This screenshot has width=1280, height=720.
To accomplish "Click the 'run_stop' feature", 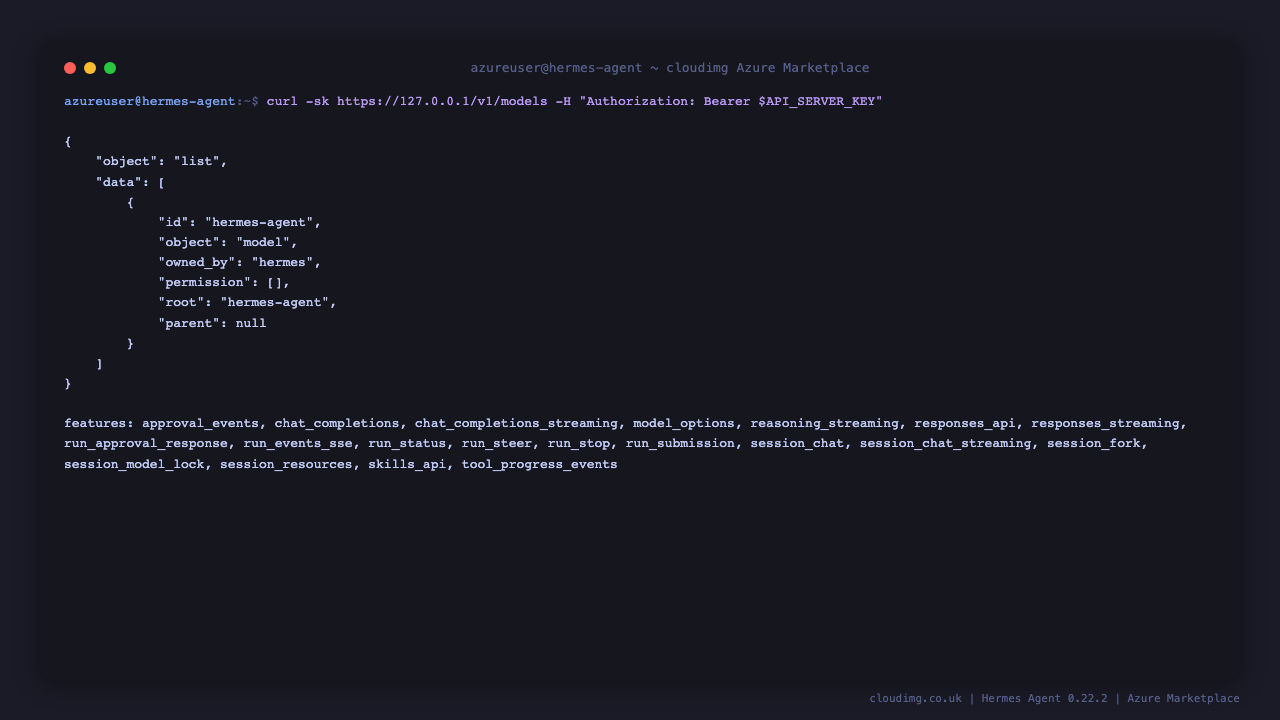I will point(579,443).
